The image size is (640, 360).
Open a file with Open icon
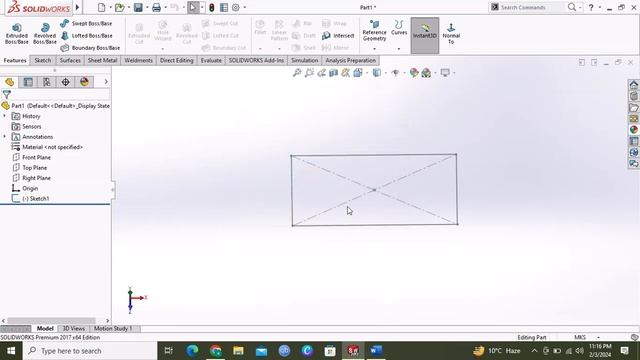tap(119, 7)
